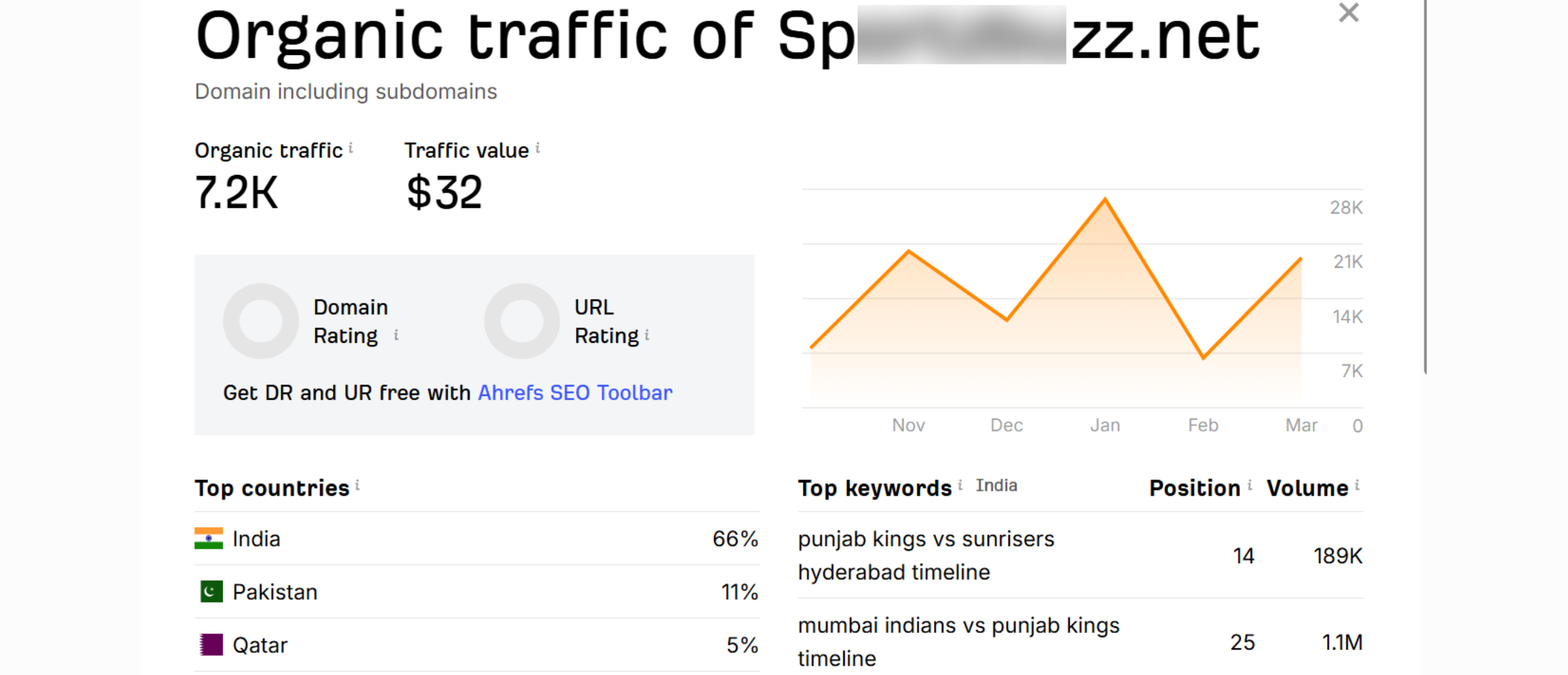This screenshot has height=675, width=1568.
Task: Click Position column info icon
Action: [1250, 485]
